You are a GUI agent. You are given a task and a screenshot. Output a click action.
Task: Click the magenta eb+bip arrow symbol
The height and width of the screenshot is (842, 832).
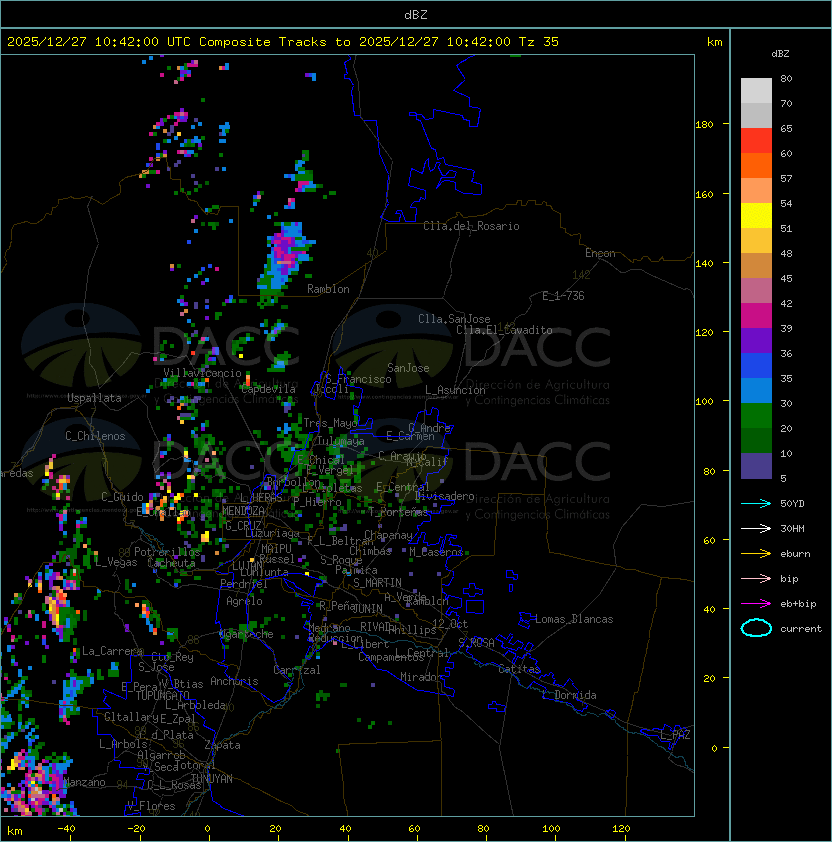point(756,604)
